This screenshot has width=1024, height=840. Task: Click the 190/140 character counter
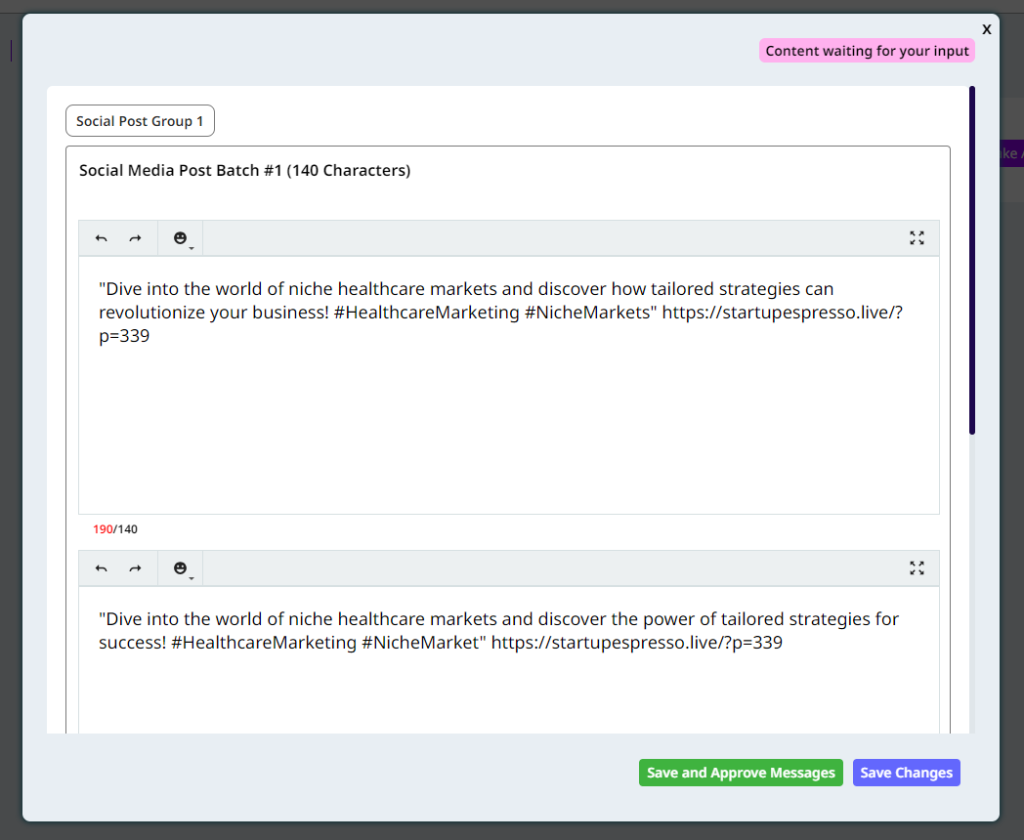tap(115, 529)
